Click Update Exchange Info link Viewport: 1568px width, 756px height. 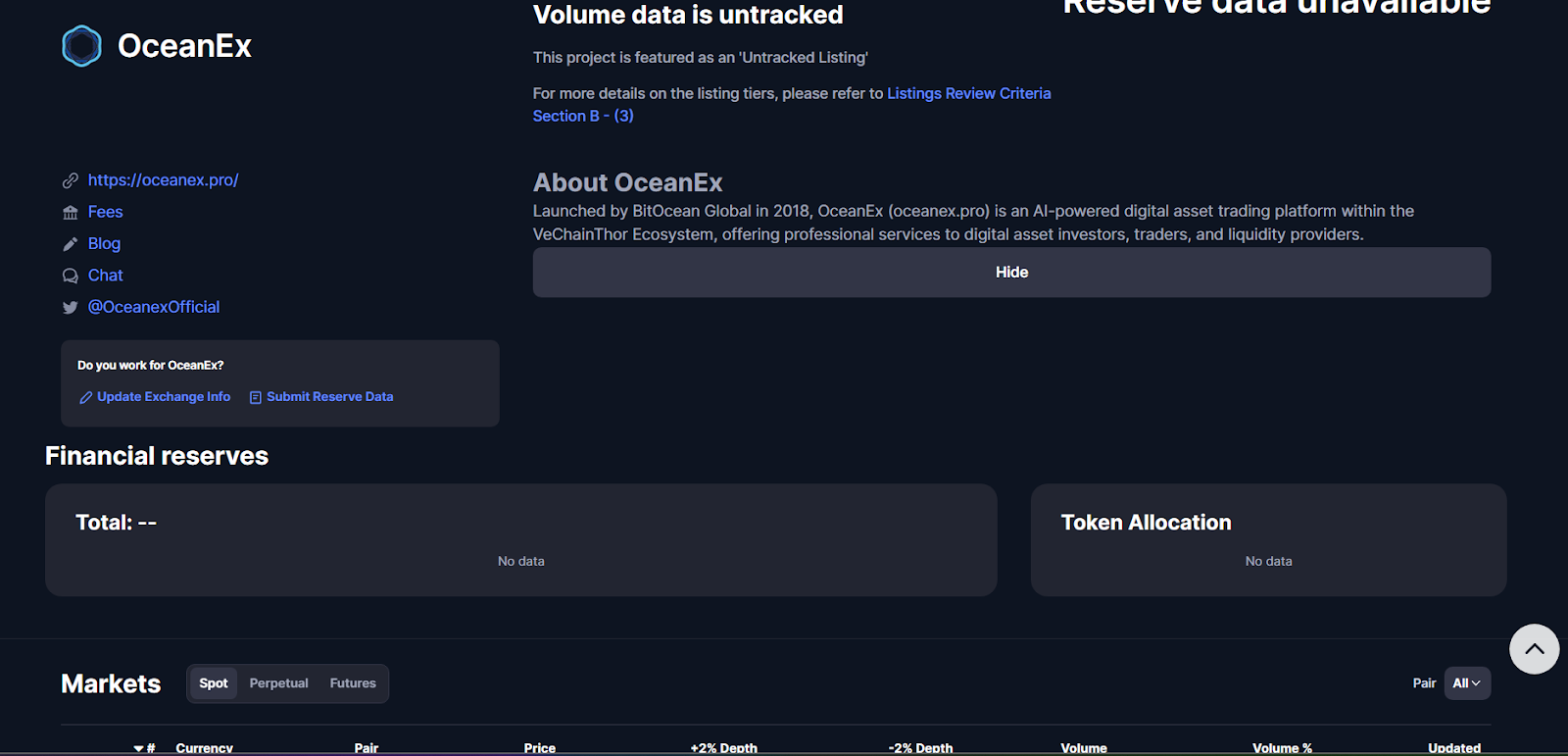click(164, 397)
